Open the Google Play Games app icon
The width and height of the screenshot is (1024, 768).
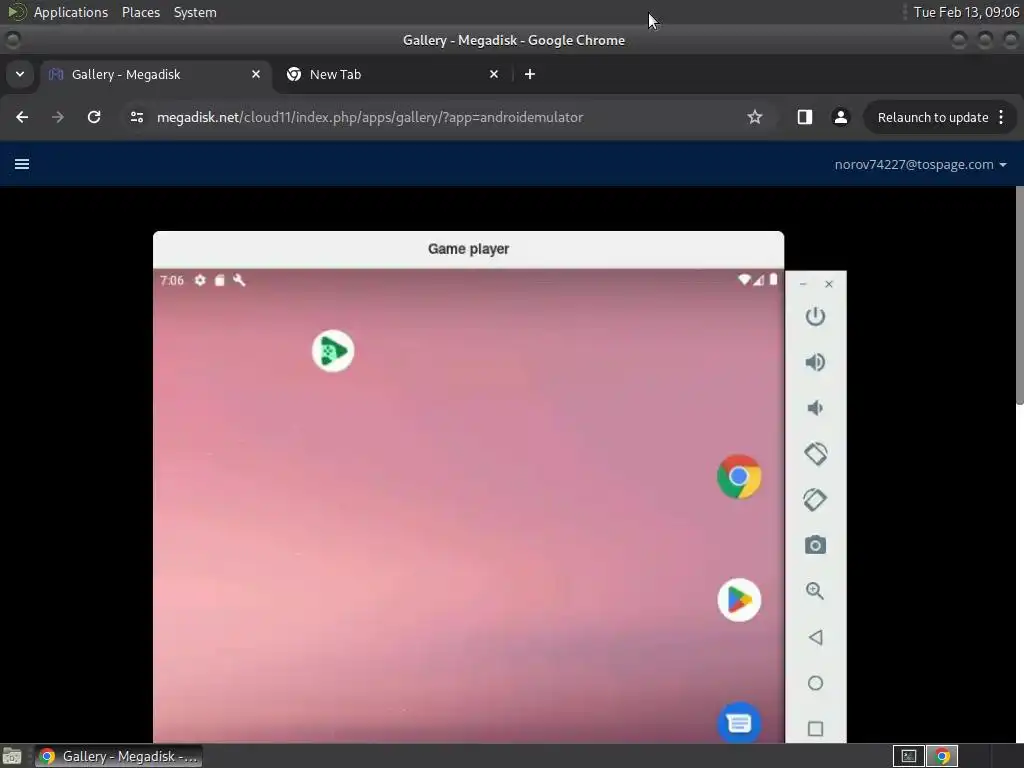pyautogui.click(x=333, y=351)
